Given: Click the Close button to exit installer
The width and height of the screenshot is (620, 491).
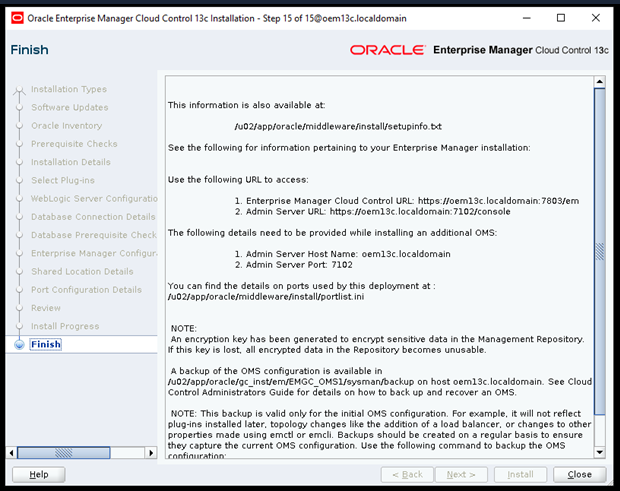Looking at the screenshot, I should tap(579, 474).
